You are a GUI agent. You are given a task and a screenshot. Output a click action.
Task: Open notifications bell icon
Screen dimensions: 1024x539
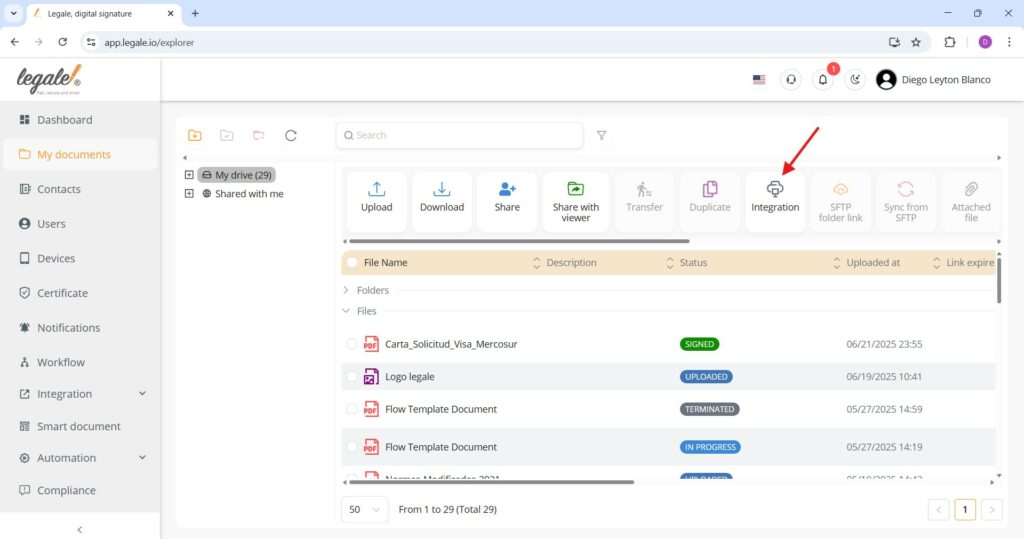click(823, 80)
